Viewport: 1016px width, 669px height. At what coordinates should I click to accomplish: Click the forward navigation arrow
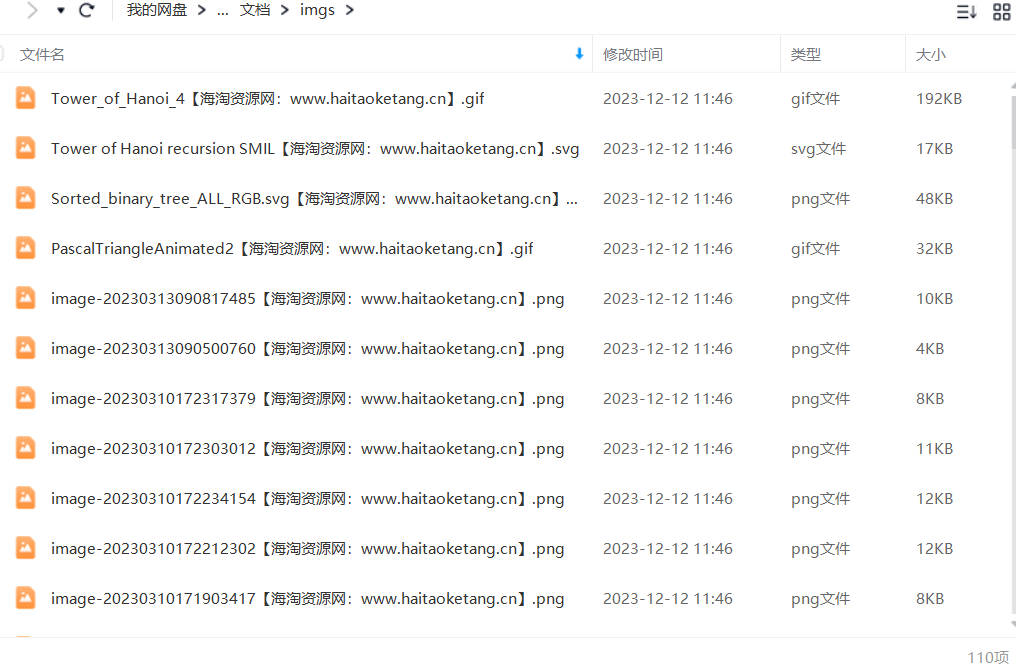click(x=32, y=10)
